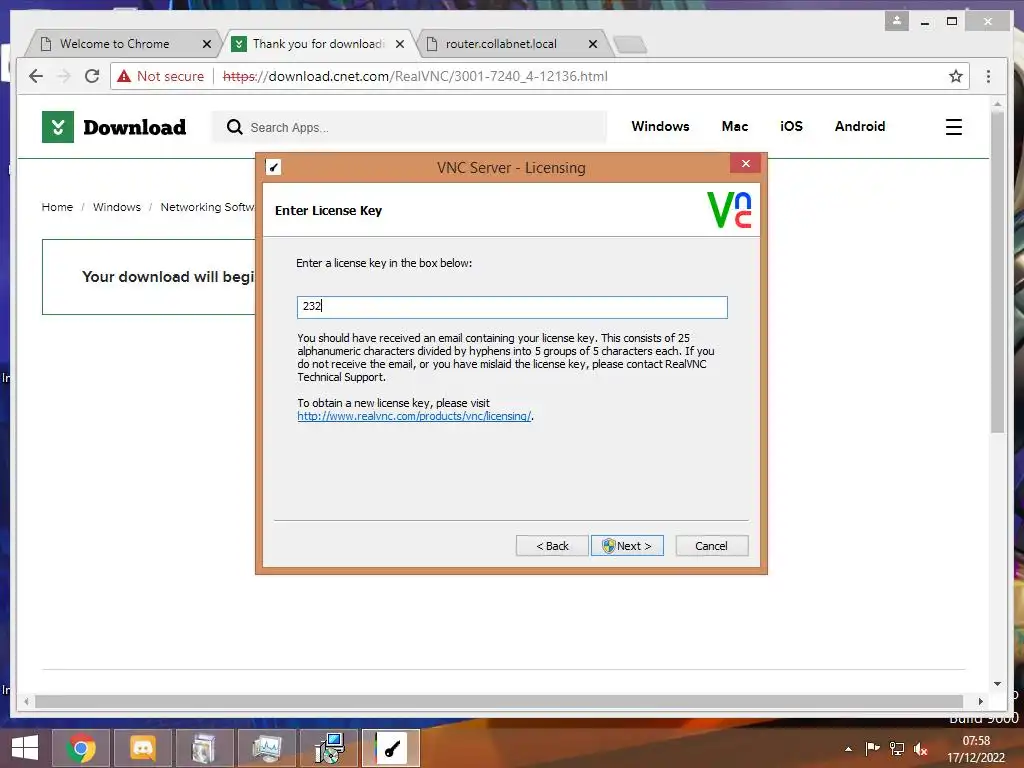This screenshot has width=1024, height=768.
Task: Click the vertical scrollbar thumb
Action: (997, 272)
